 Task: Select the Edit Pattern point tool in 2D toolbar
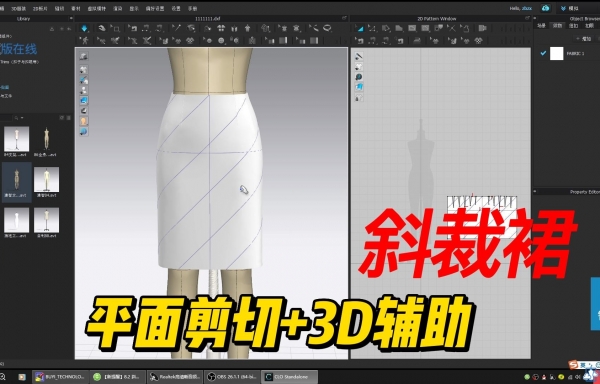coord(372,28)
